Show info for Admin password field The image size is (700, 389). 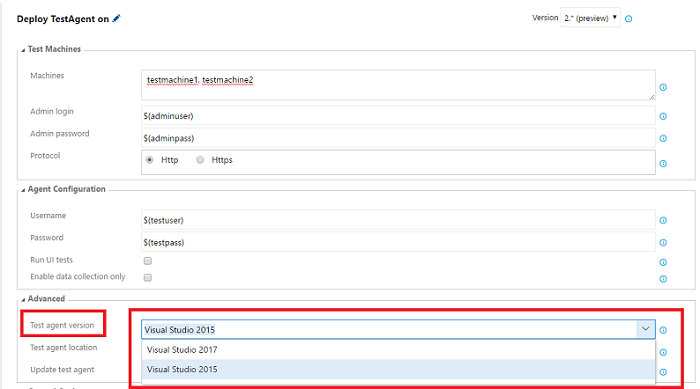click(663, 138)
